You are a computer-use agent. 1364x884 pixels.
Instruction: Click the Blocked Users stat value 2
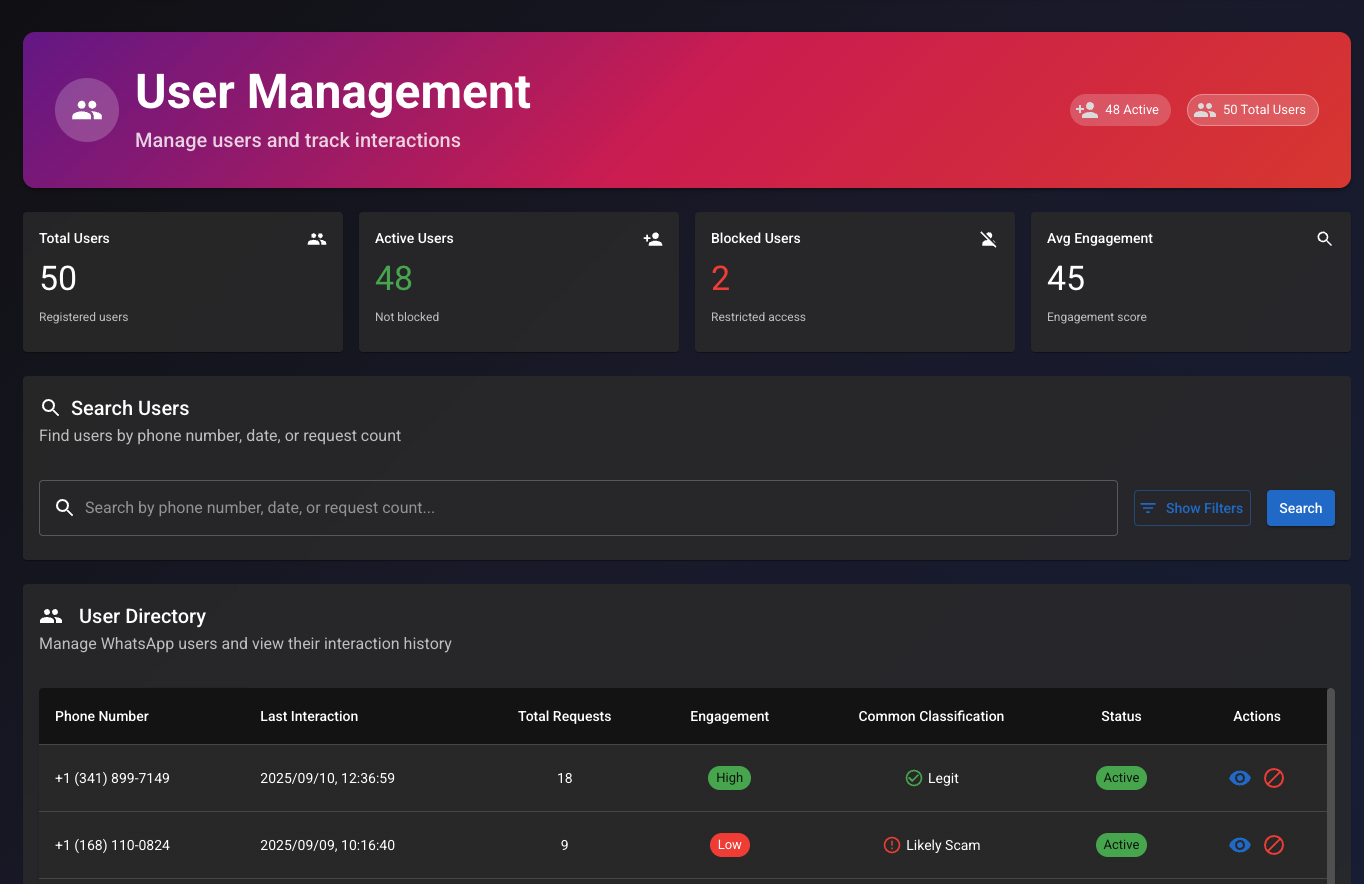(x=721, y=278)
